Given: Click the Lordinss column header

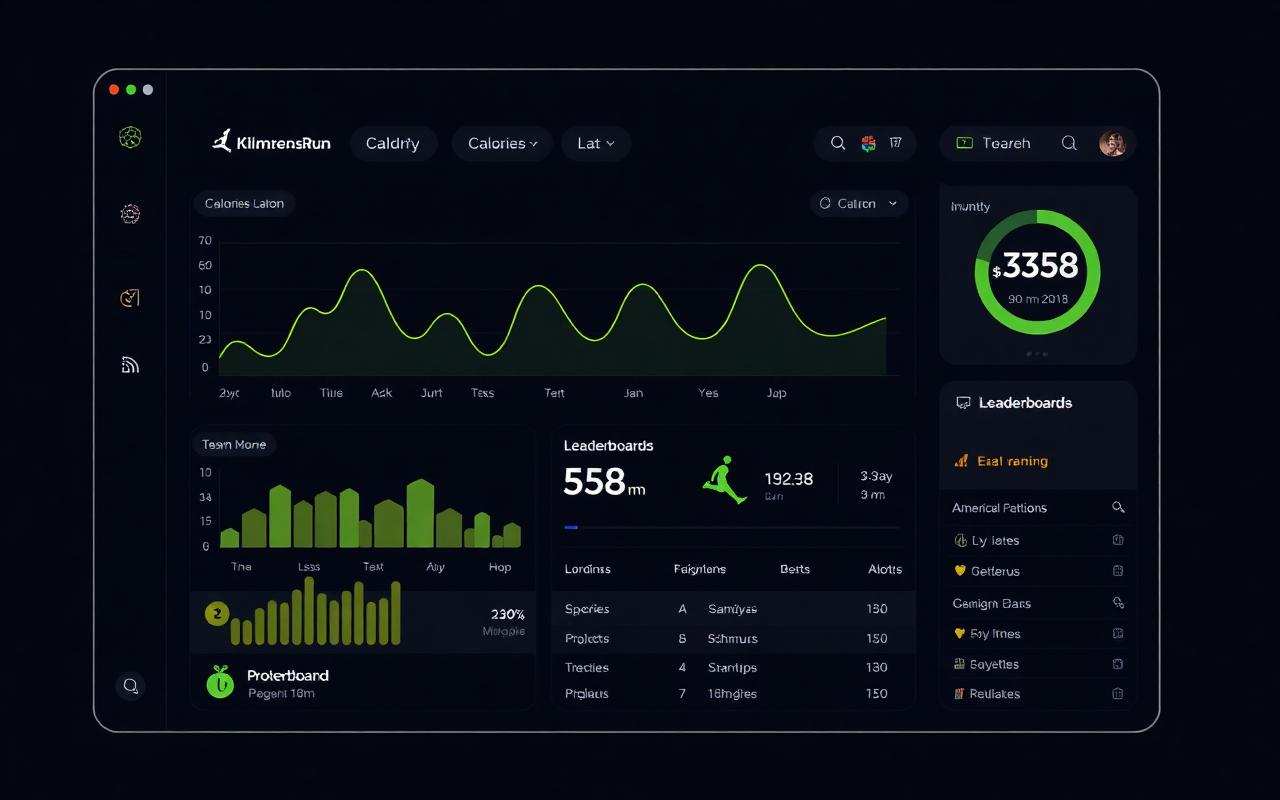Looking at the screenshot, I should point(588,569).
